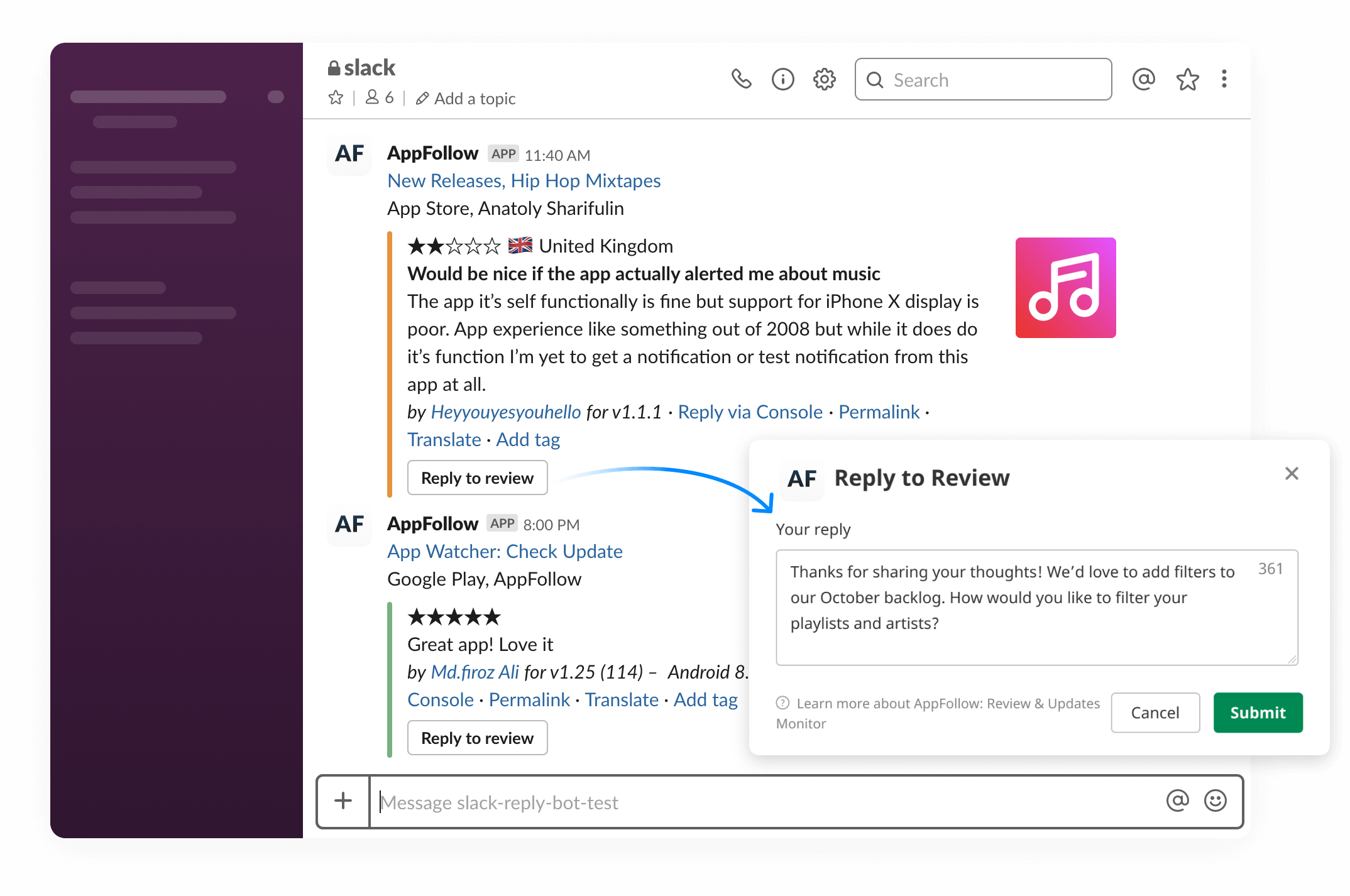Open channel settings gear icon
The height and width of the screenshot is (896, 1350).
tap(824, 79)
